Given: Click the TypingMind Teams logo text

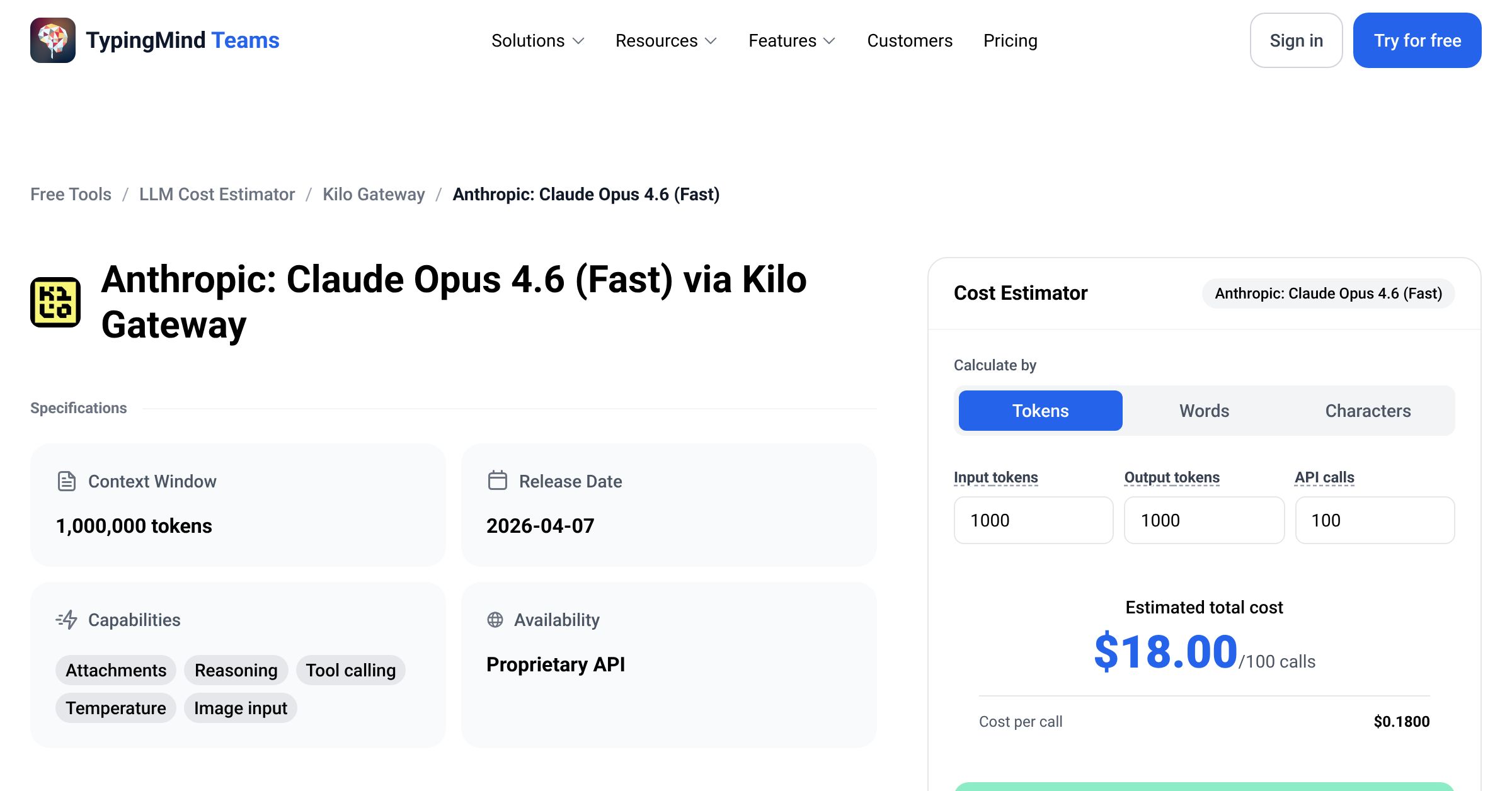Looking at the screenshot, I should click(183, 40).
